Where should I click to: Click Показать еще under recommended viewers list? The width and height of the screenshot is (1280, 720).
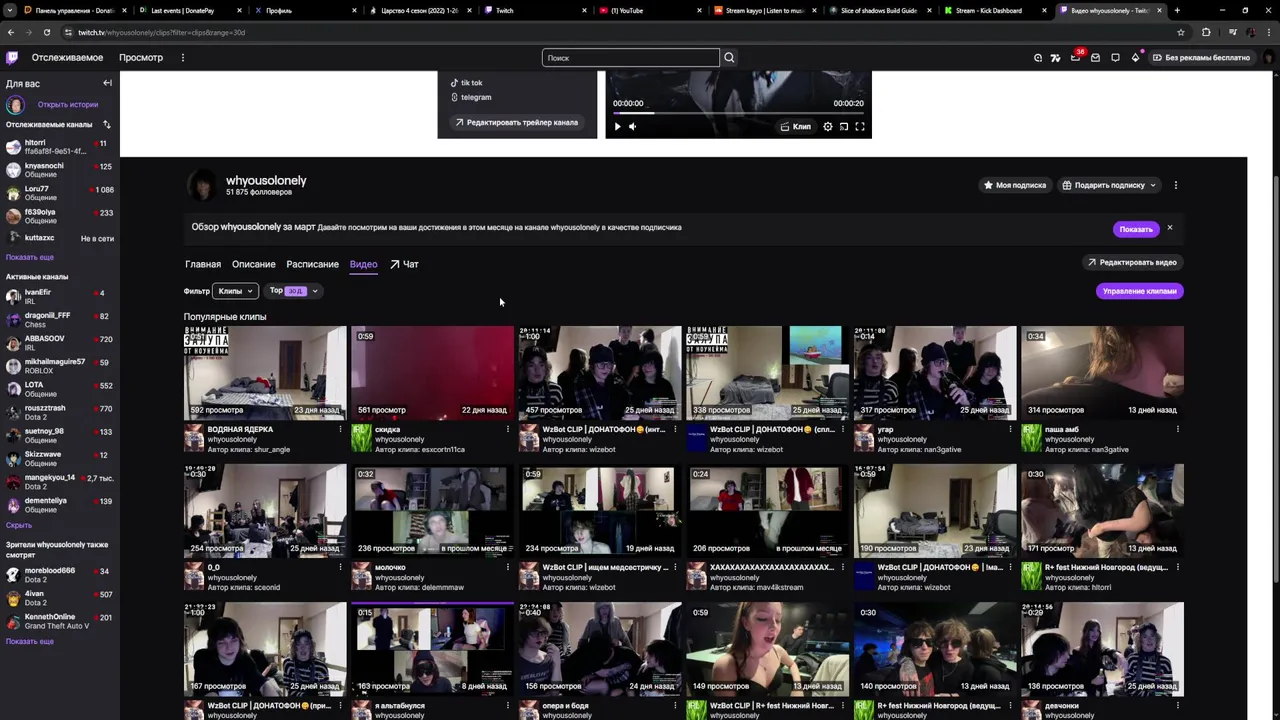[29, 641]
